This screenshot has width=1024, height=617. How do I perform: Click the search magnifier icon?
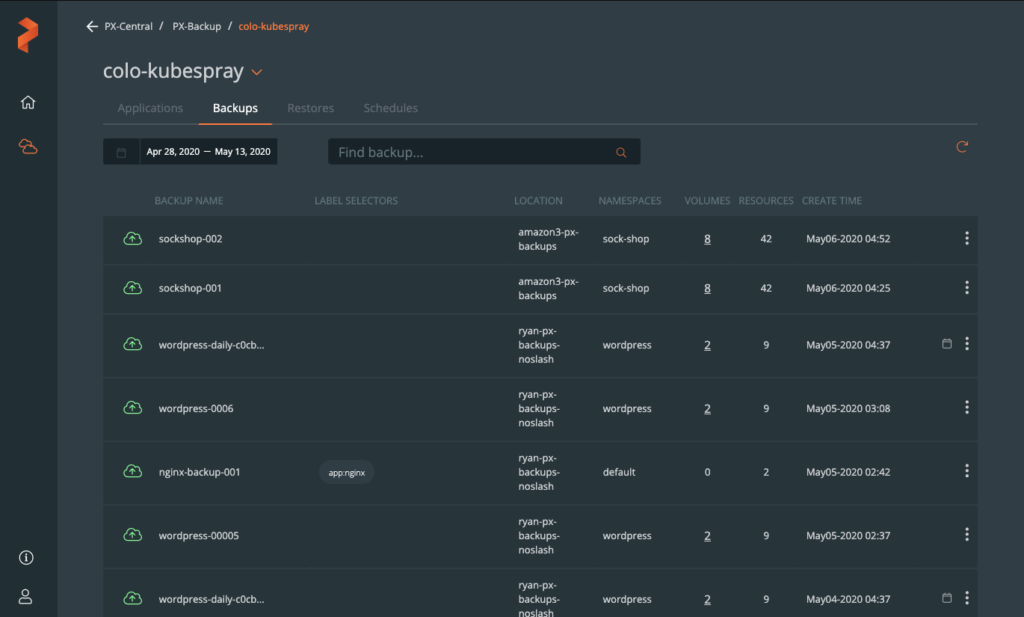tap(621, 152)
